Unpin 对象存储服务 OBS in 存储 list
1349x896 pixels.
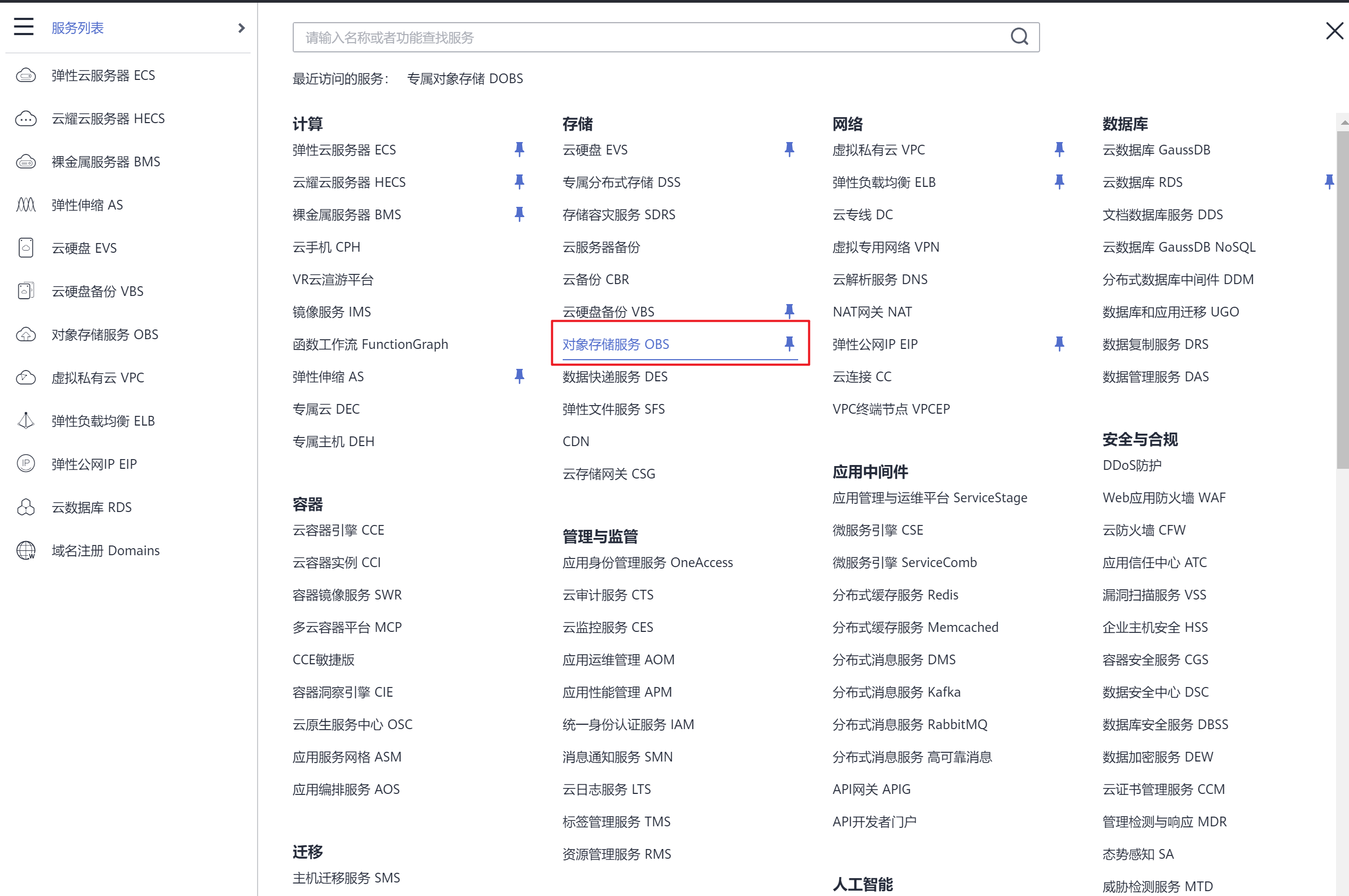coord(789,344)
